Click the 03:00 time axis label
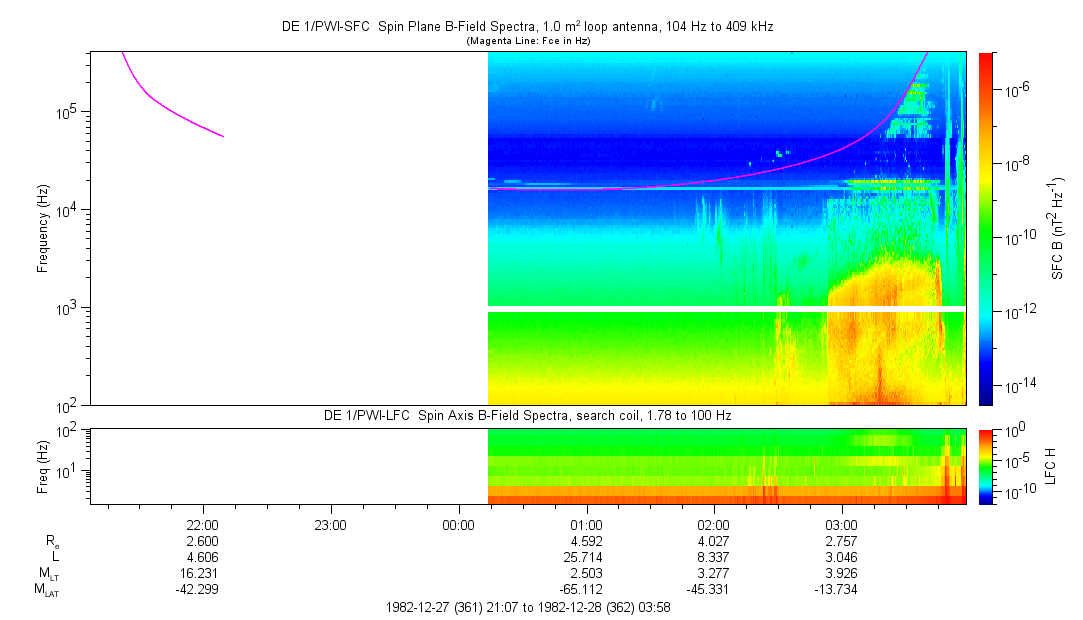Image resolution: width=1083 pixels, height=620 pixels. (x=841, y=525)
